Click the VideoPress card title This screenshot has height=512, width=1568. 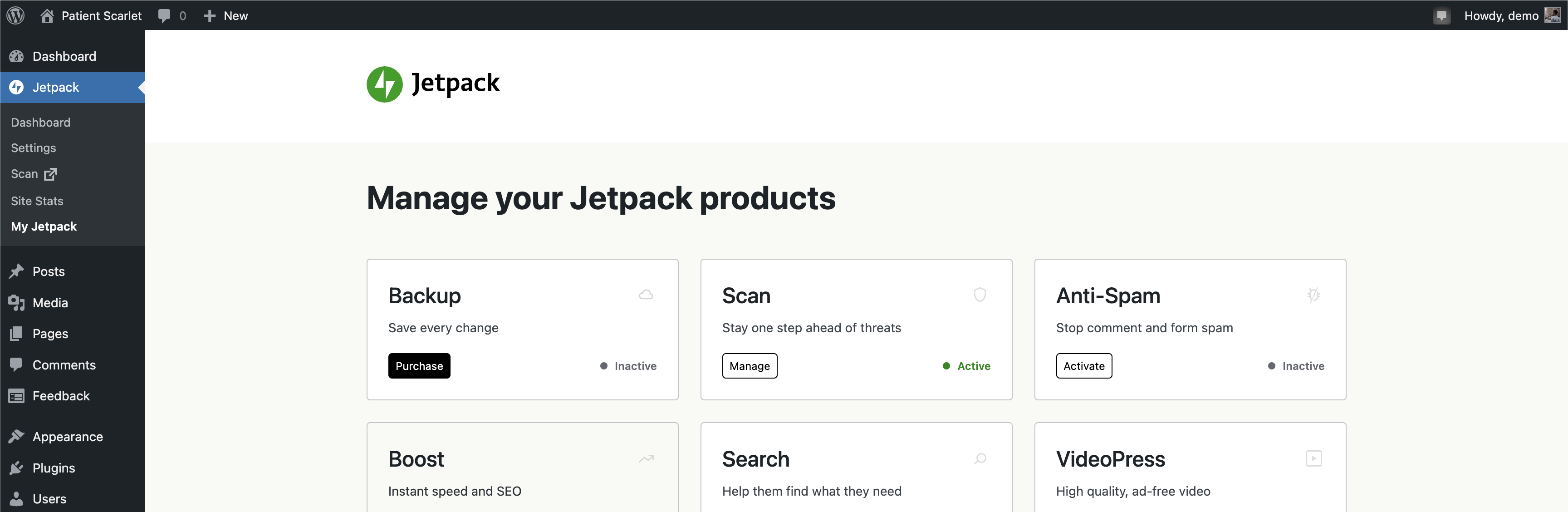1111,459
